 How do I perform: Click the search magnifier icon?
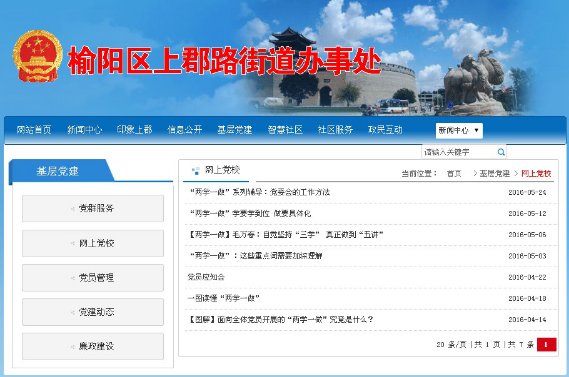pos(501,152)
